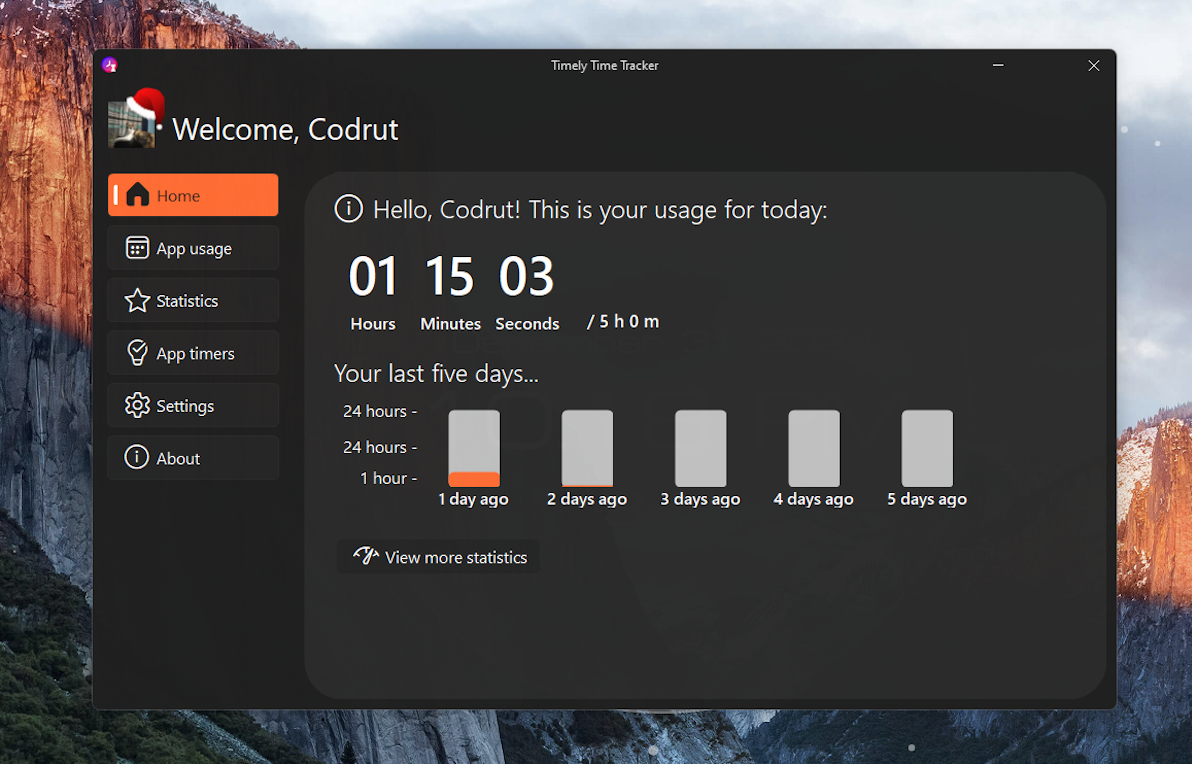Click the '1 hour -' axis label

[388, 478]
